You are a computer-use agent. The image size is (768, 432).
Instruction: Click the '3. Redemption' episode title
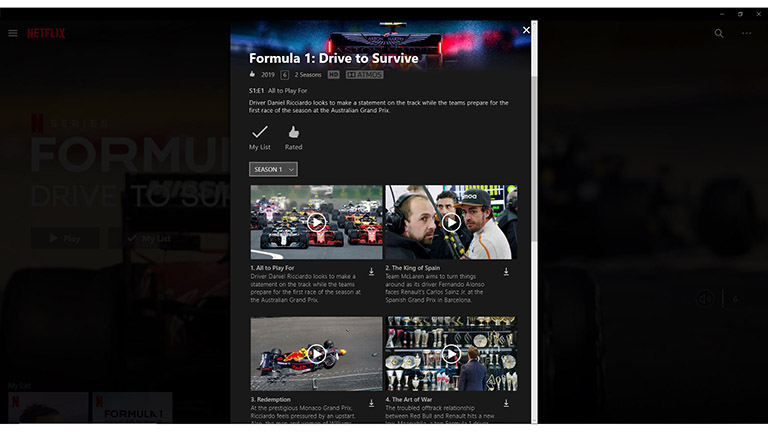tap(270, 400)
